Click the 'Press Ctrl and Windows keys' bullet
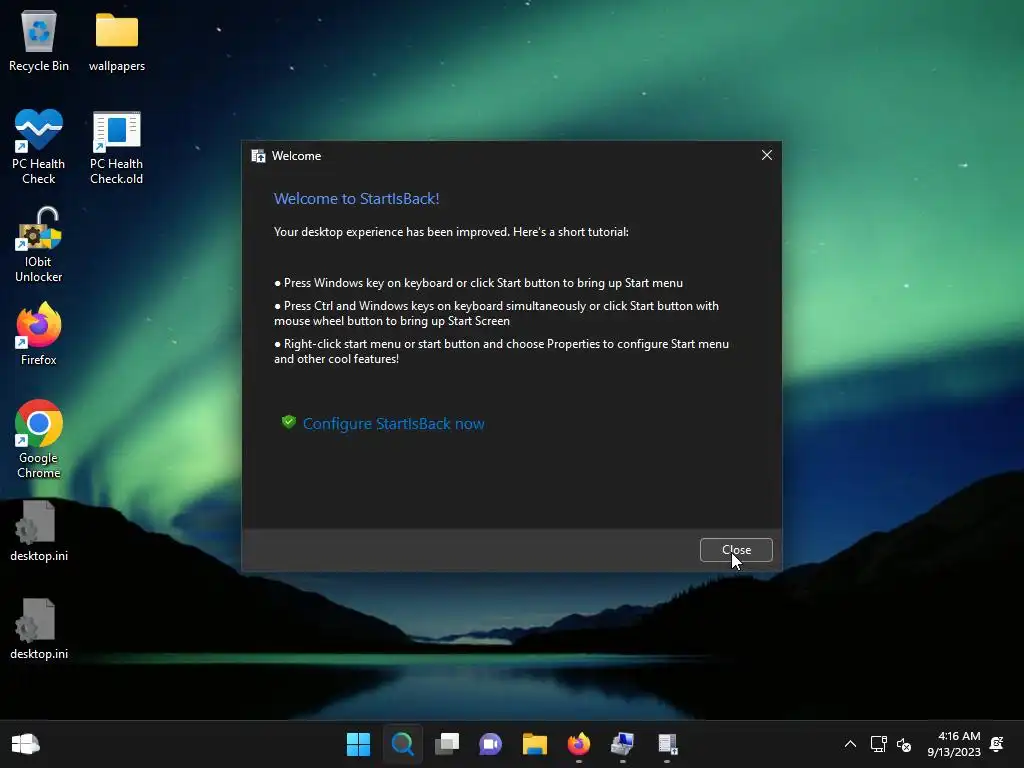Viewport: 1024px width, 768px height. click(x=496, y=313)
